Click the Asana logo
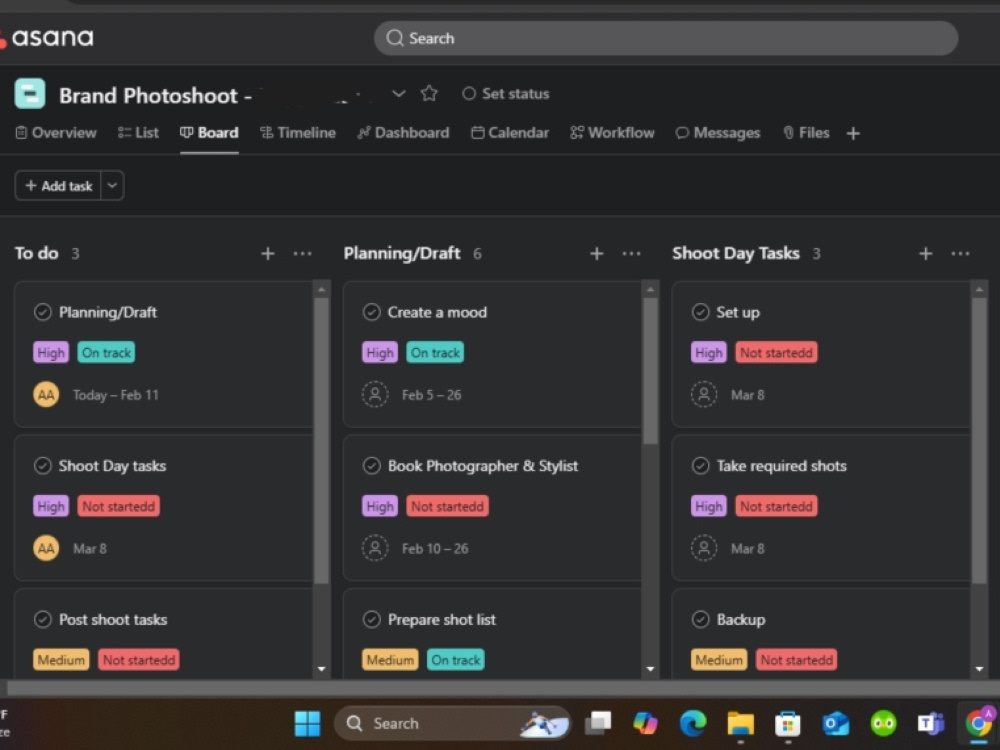Viewport: 1000px width, 750px height. coord(47,38)
